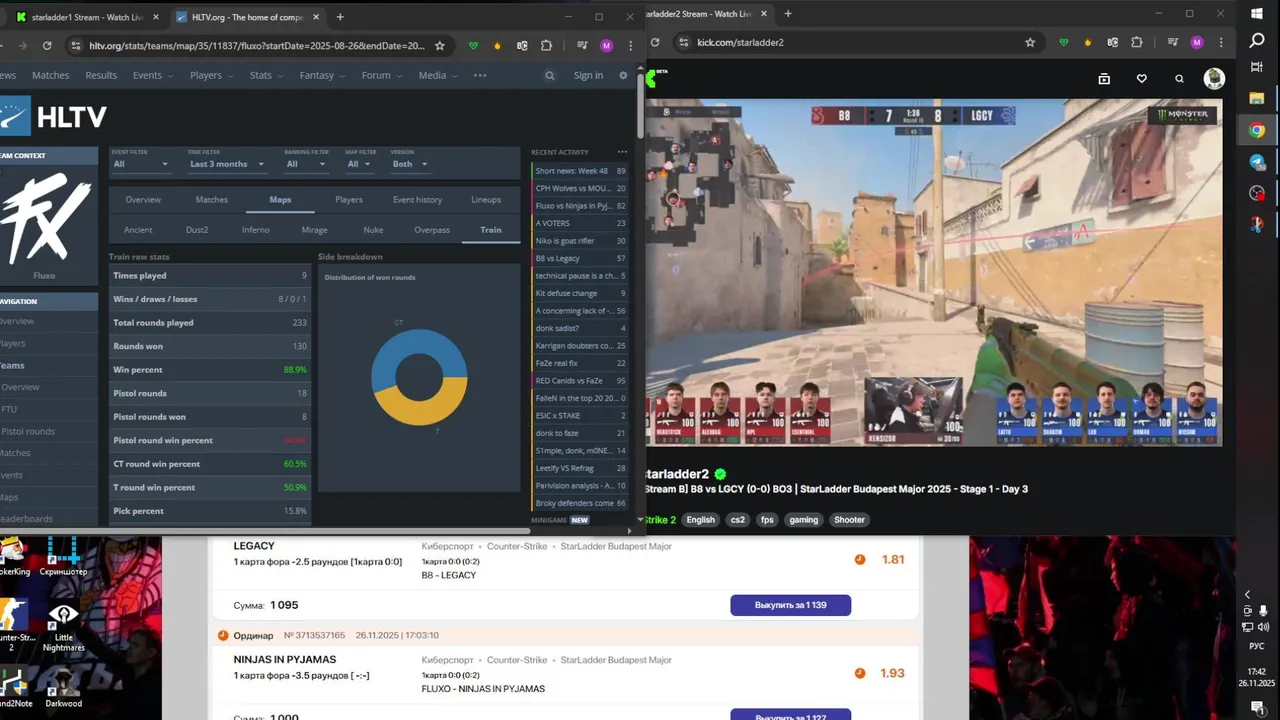
Task: Click the HLTV logo
Action: [x=53, y=117]
